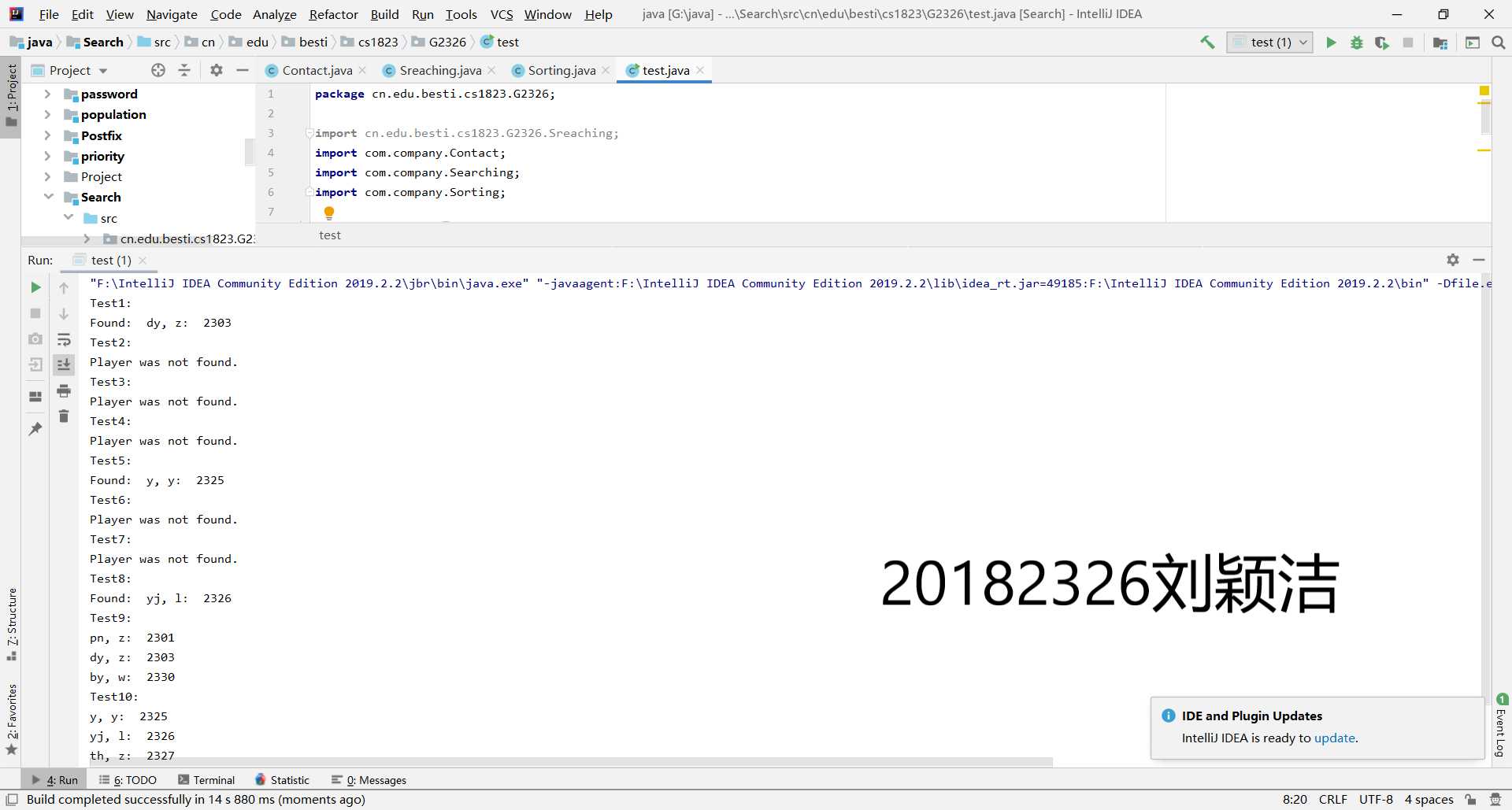Toggle the 1: Project side tool button

tap(11, 96)
